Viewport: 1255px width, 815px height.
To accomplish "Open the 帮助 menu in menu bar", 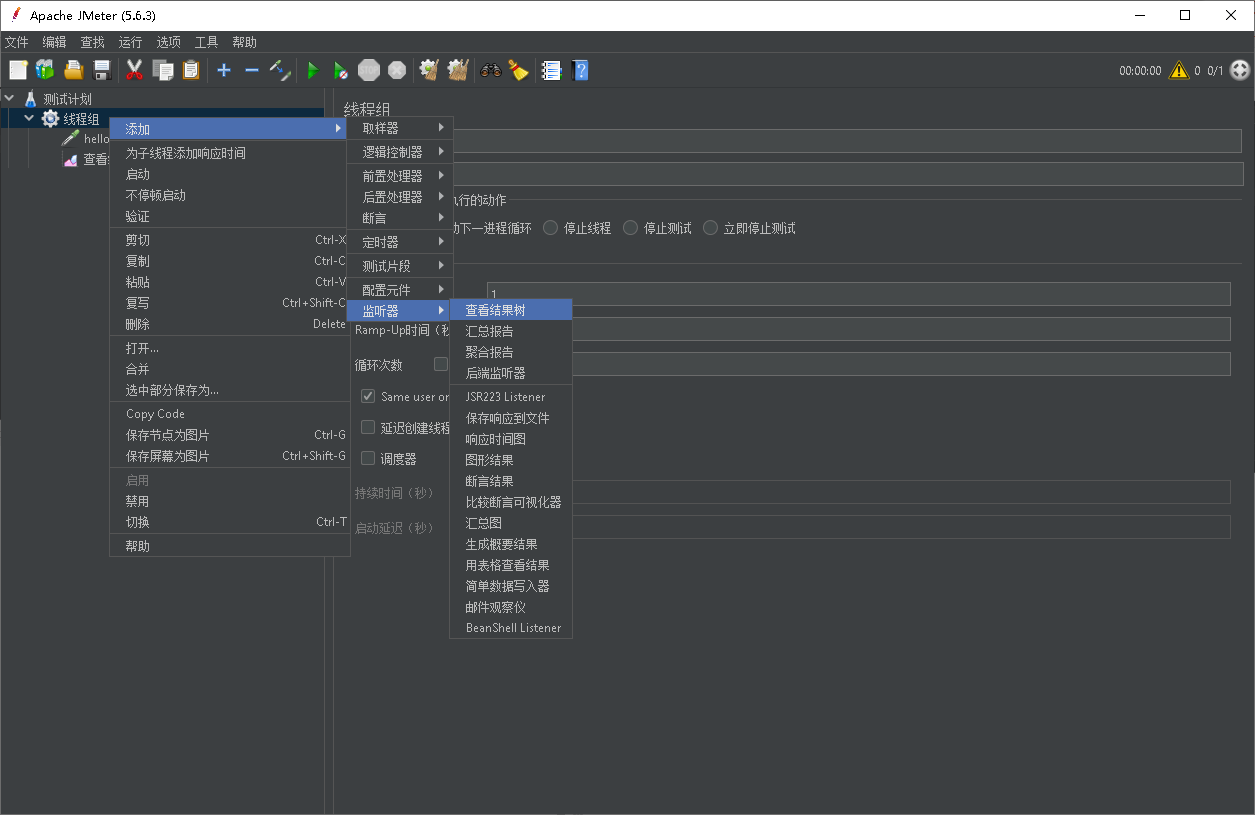I will click(244, 42).
